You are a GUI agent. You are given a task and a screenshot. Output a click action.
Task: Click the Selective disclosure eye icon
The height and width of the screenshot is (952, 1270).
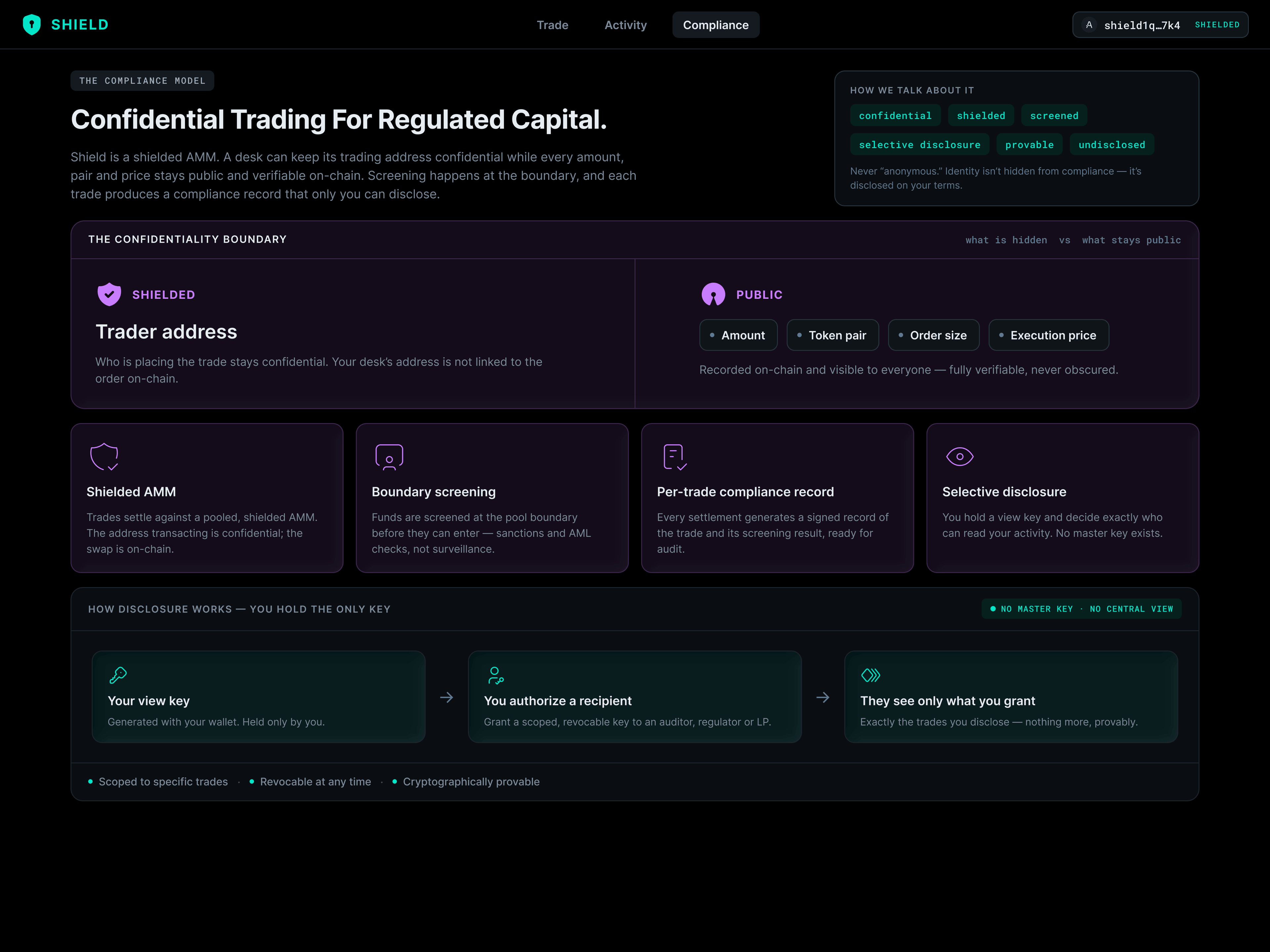[959, 457]
